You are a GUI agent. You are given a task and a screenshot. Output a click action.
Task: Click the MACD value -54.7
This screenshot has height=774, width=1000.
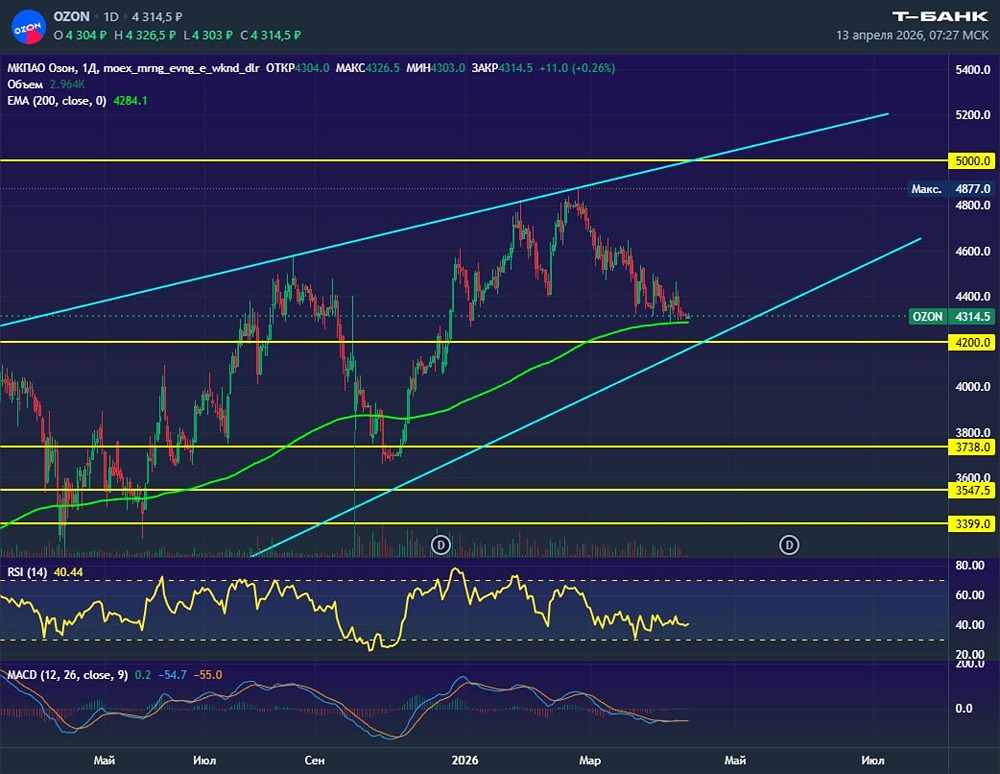[172, 675]
